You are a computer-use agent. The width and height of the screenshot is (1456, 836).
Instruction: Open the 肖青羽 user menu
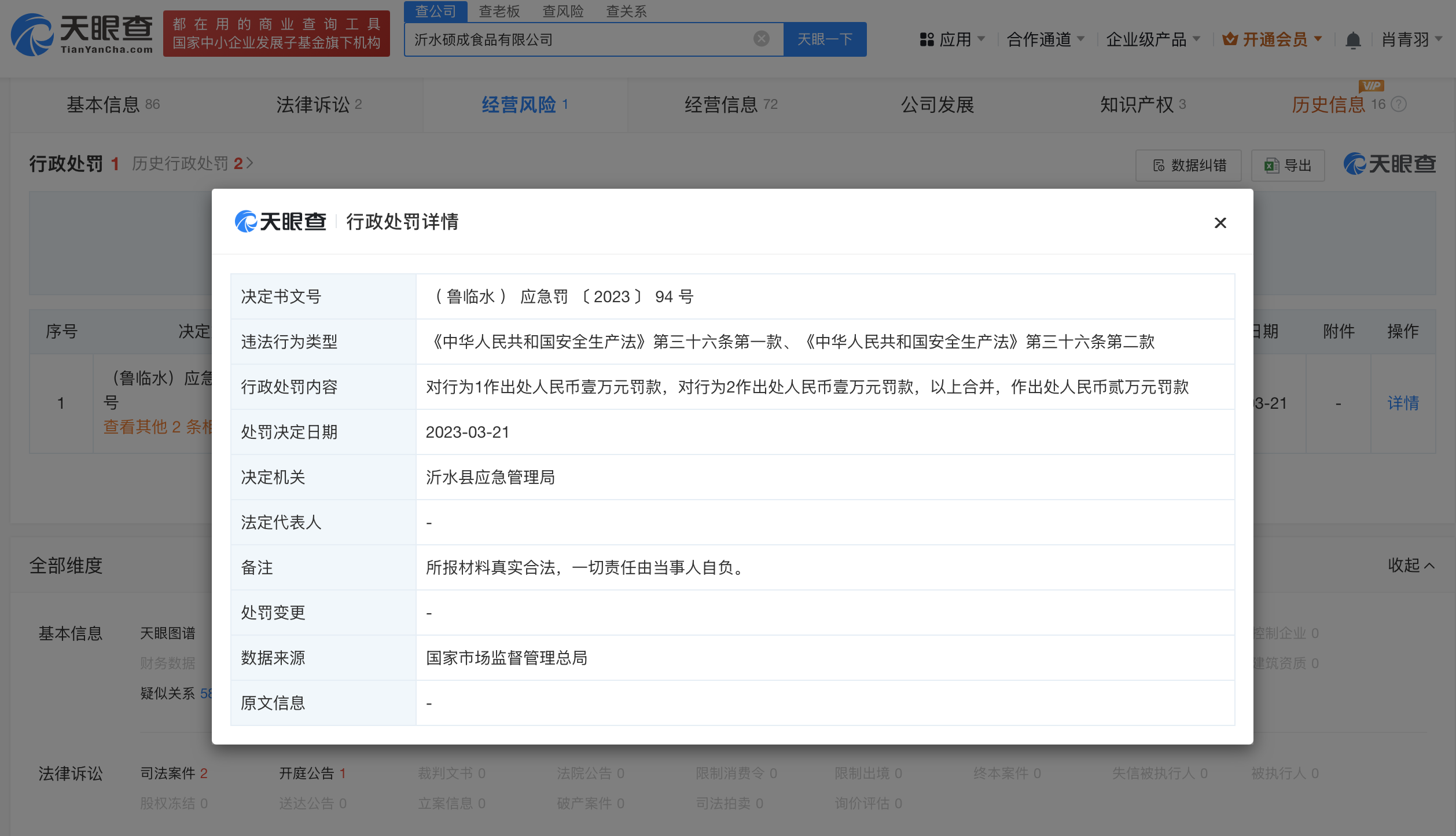tap(1412, 39)
